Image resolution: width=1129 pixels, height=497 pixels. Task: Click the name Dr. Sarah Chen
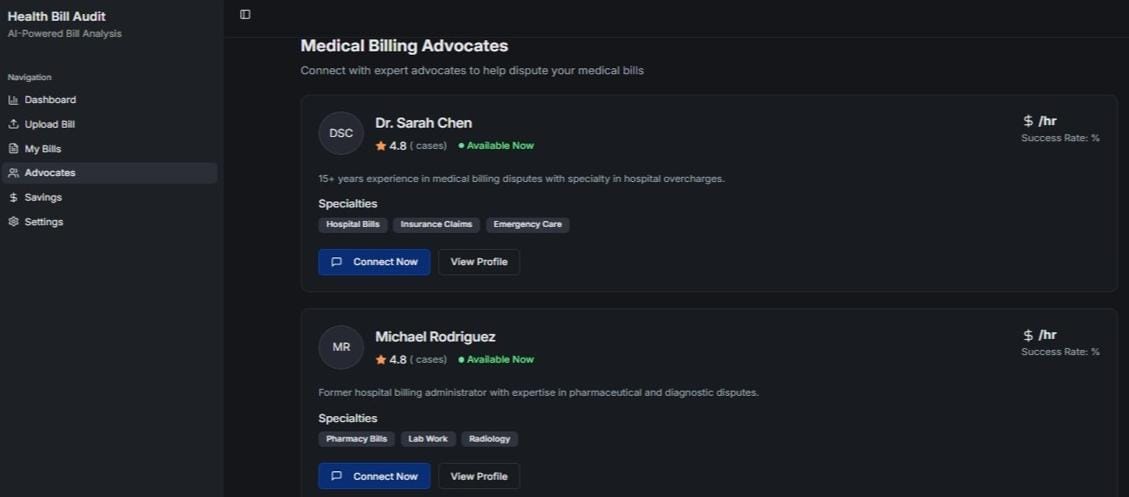click(423, 123)
